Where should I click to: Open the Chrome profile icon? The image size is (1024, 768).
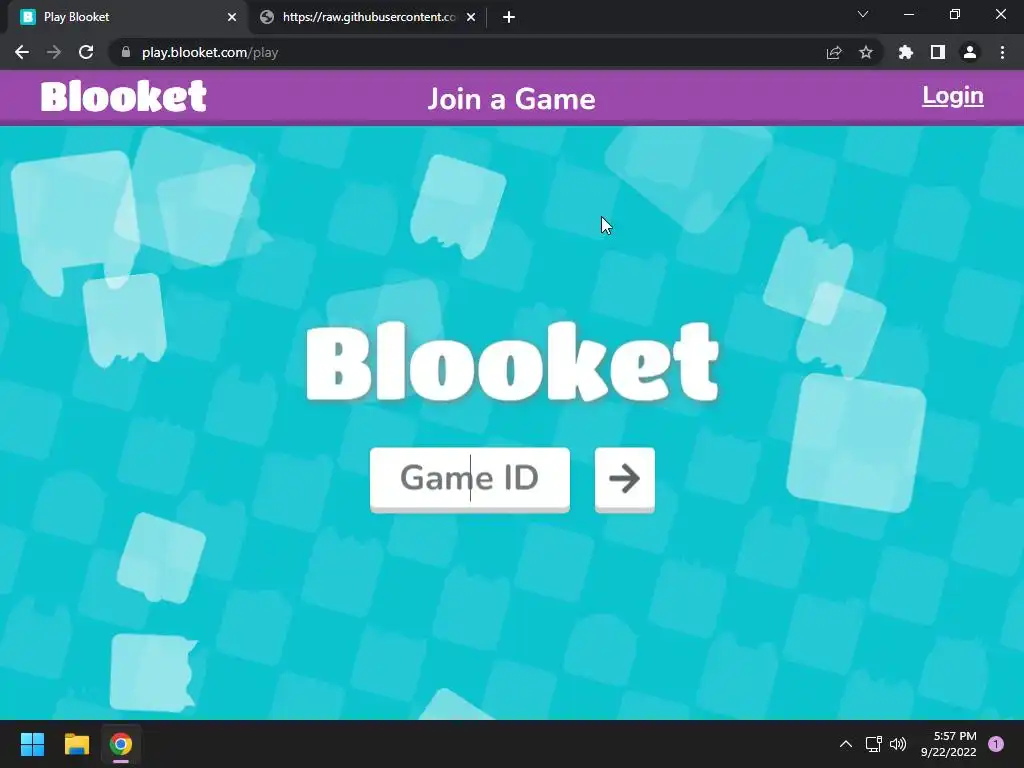[970, 52]
